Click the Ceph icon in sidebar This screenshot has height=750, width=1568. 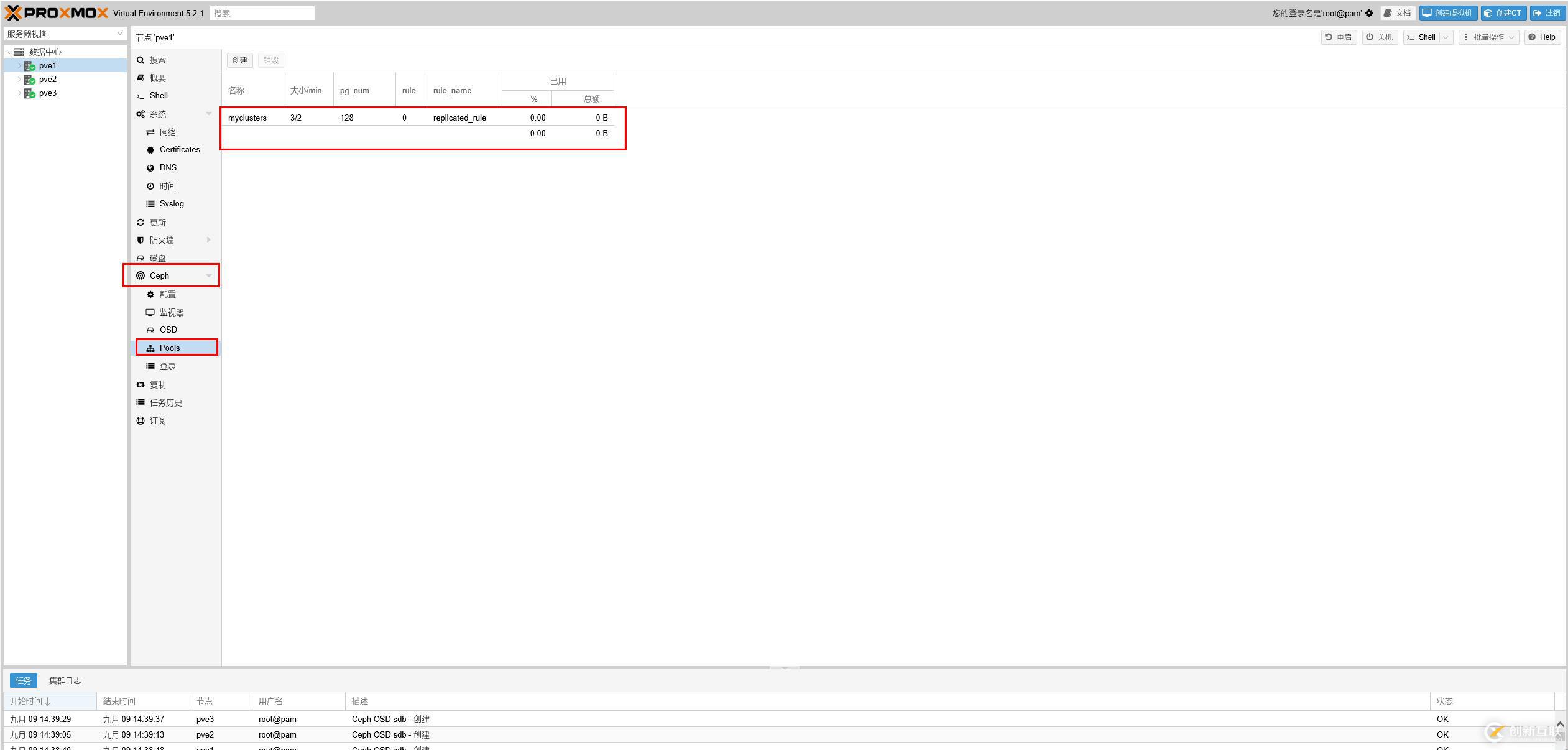(139, 275)
